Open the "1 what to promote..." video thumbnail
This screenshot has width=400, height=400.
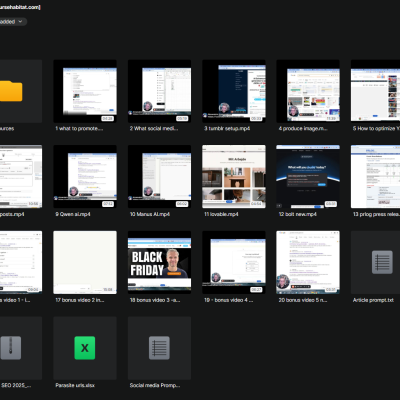[85, 91]
